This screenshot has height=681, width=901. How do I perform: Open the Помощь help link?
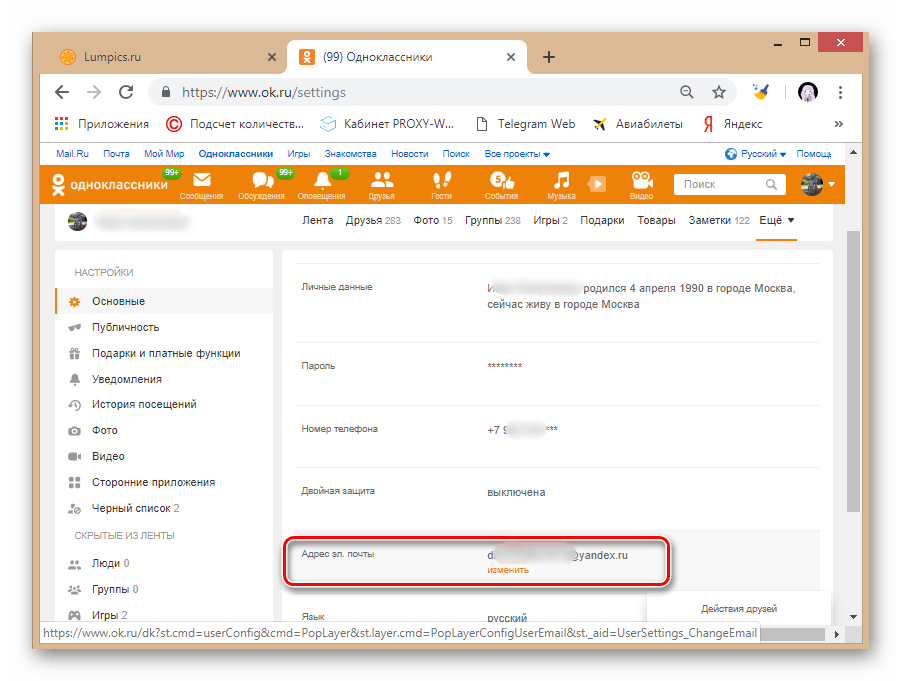coord(814,153)
